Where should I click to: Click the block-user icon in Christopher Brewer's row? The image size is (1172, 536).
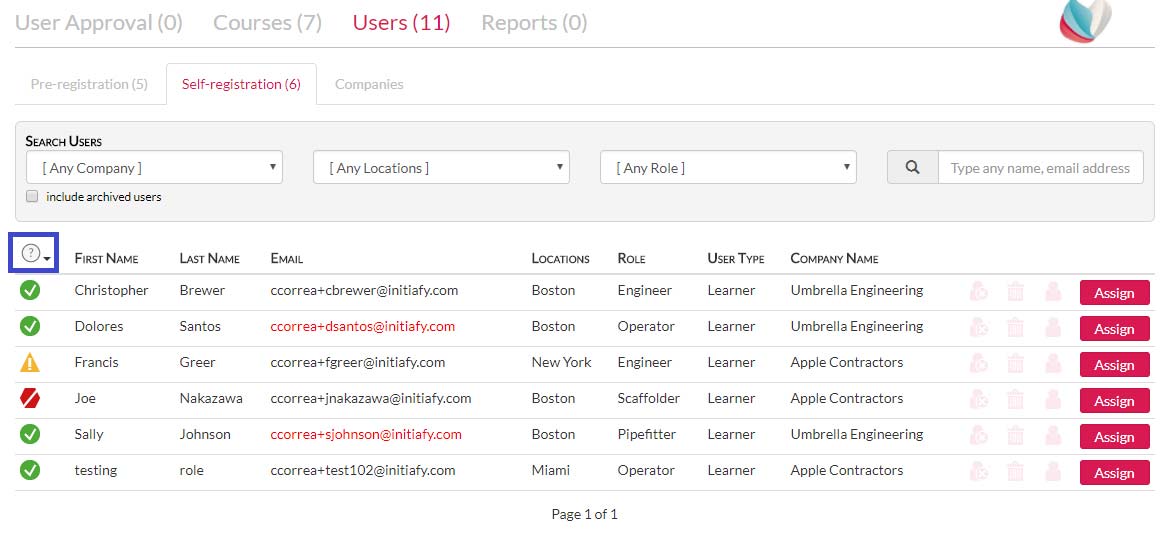(x=978, y=292)
